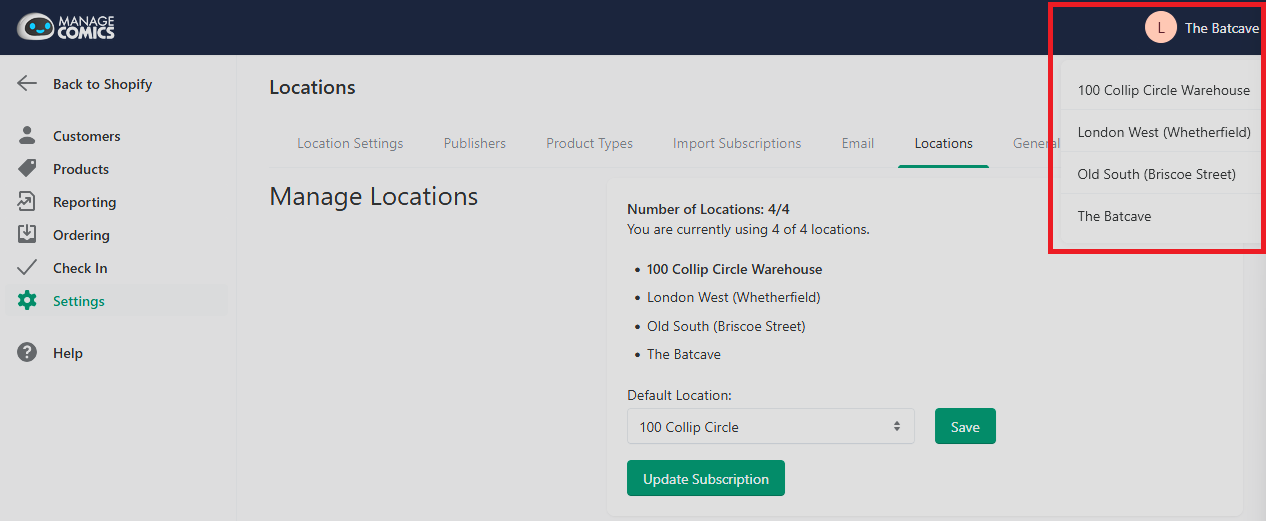1266x521 pixels.
Task: Click London West (Whetherfield) in the bulleted list
Action: (733, 297)
